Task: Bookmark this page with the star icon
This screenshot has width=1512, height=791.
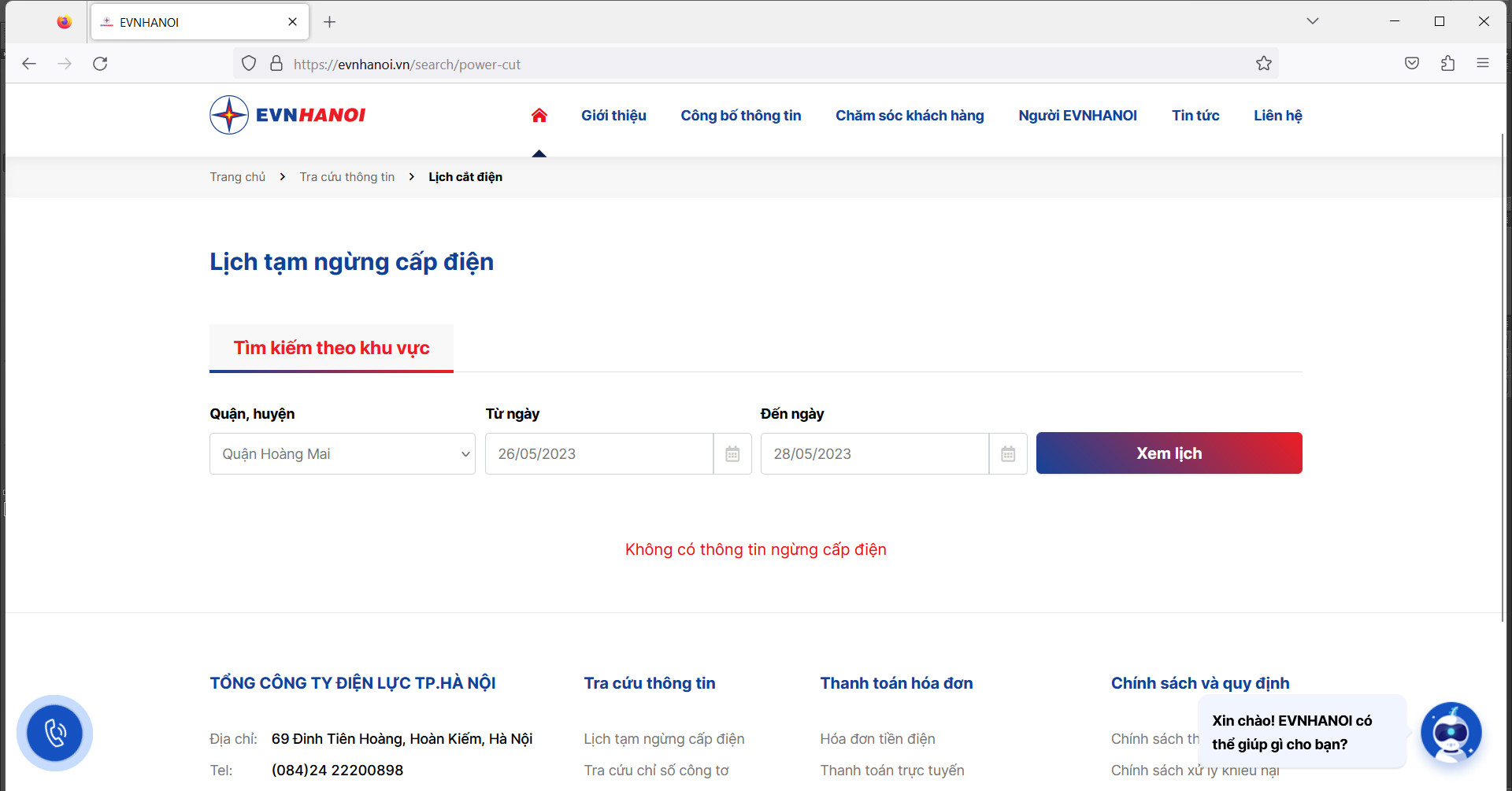Action: pos(1264,64)
